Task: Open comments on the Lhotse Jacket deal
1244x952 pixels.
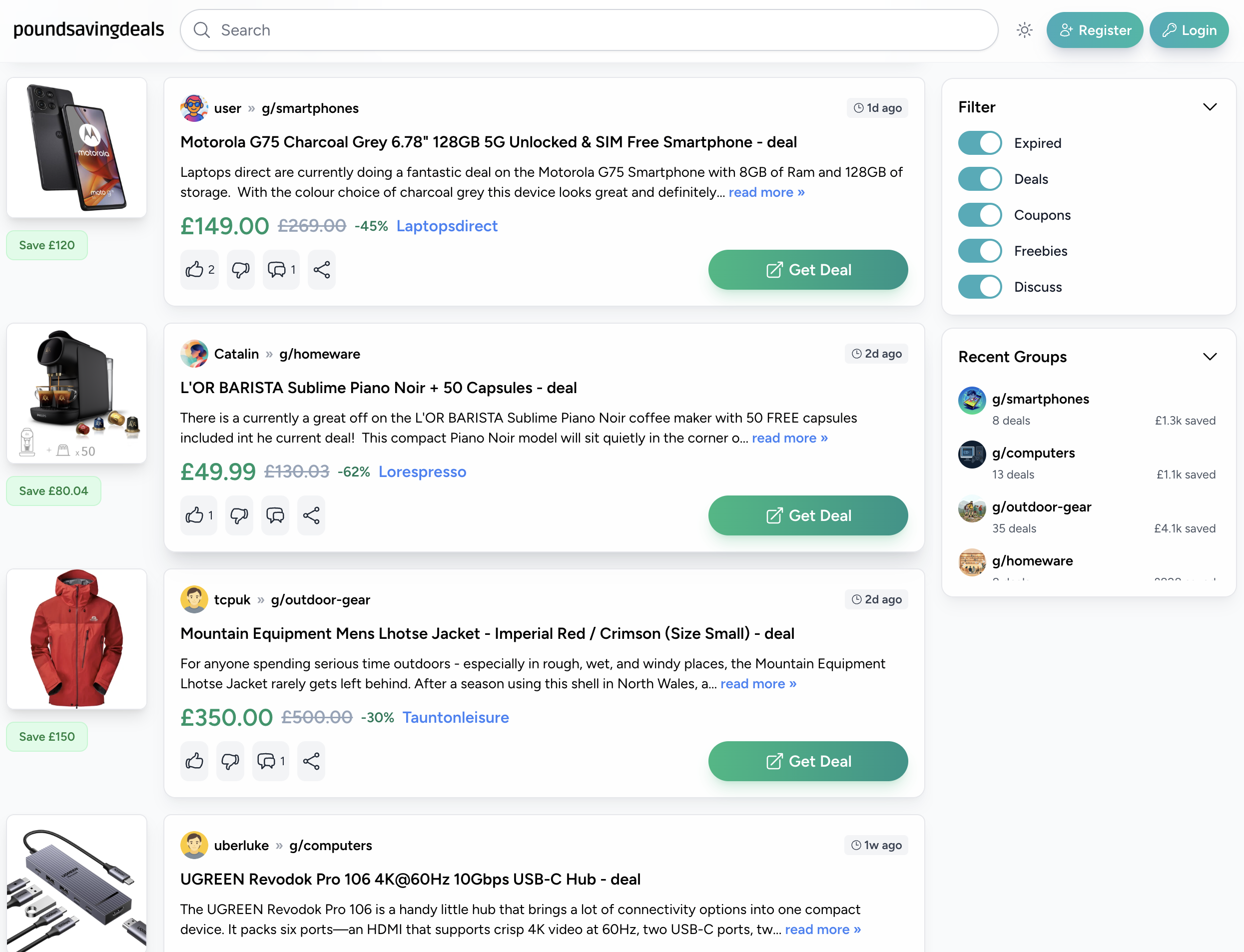Action: point(270,761)
